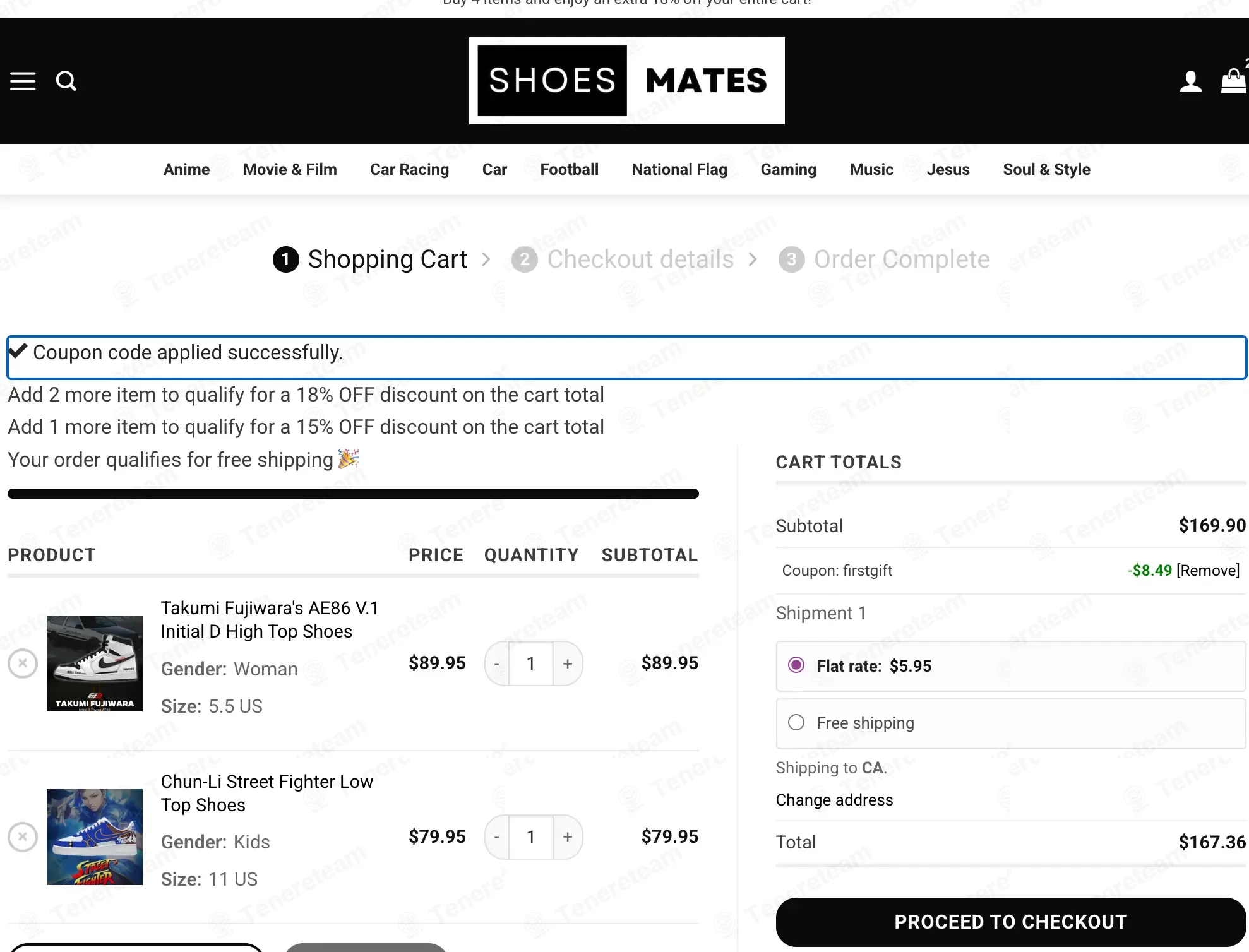The width and height of the screenshot is (1249, 952).
Task: Click Proceed to Checkout button
Action: click(x=1010, y=922)
